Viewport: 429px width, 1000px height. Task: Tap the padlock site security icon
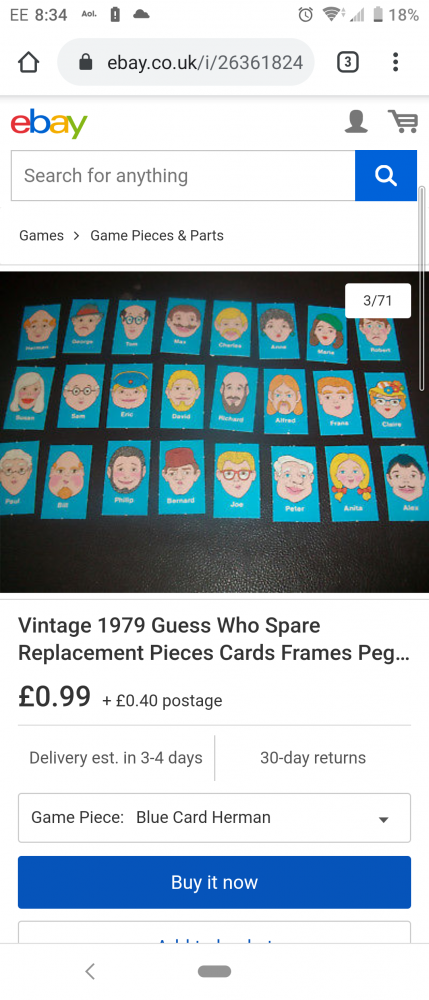click(85, 62)
